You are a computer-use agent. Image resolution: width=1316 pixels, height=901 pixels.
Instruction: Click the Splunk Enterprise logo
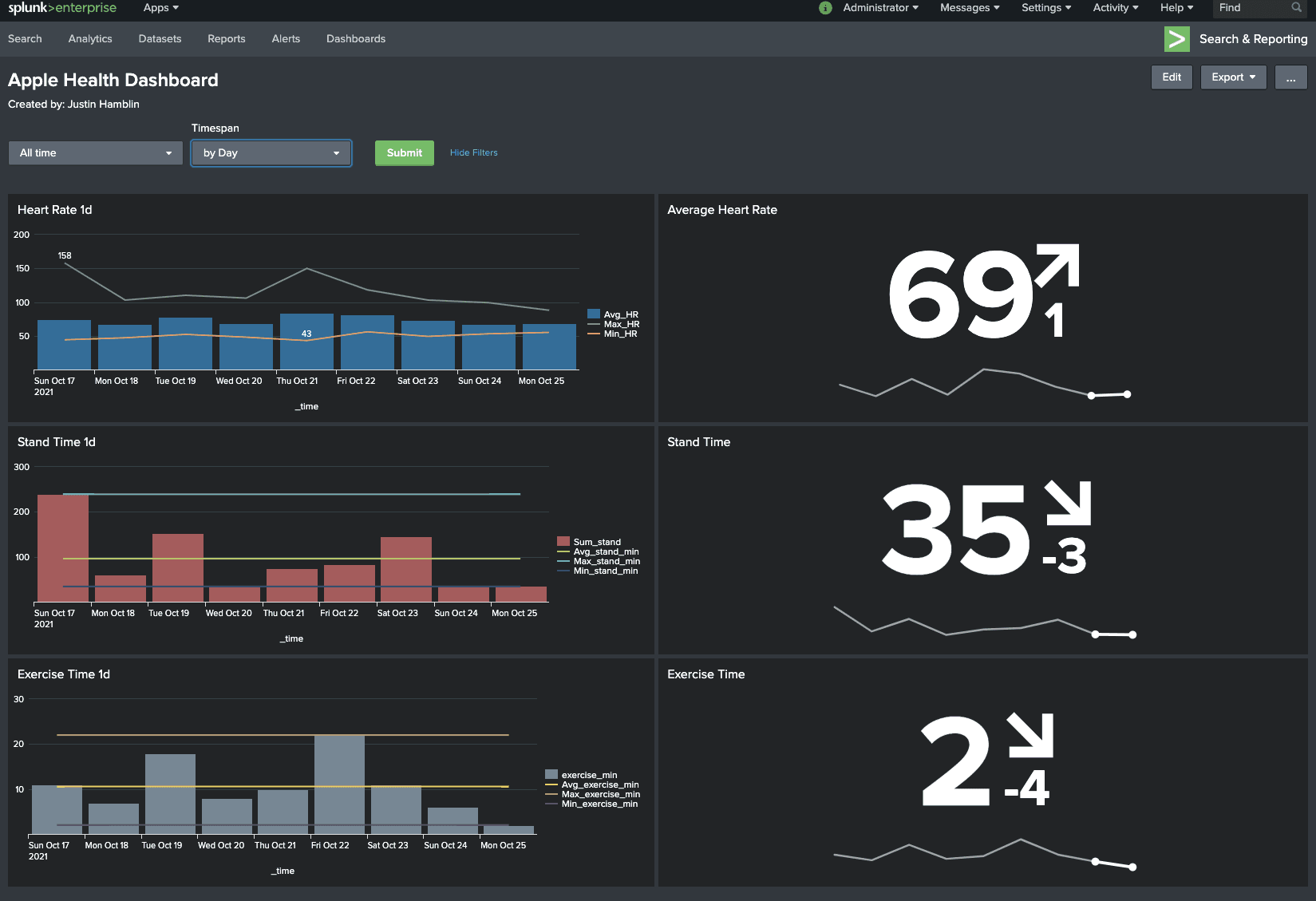pyautogui.click(x=62, y=8)
